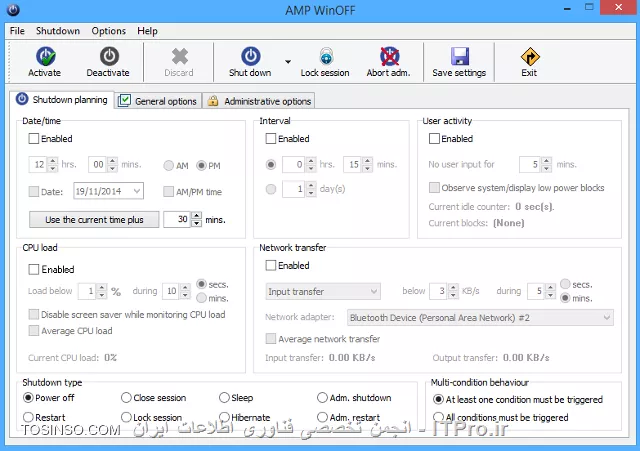The image size is (640, 451).
Task: Select the Interval day(s) radio button
Action: (x=271, y=189)
